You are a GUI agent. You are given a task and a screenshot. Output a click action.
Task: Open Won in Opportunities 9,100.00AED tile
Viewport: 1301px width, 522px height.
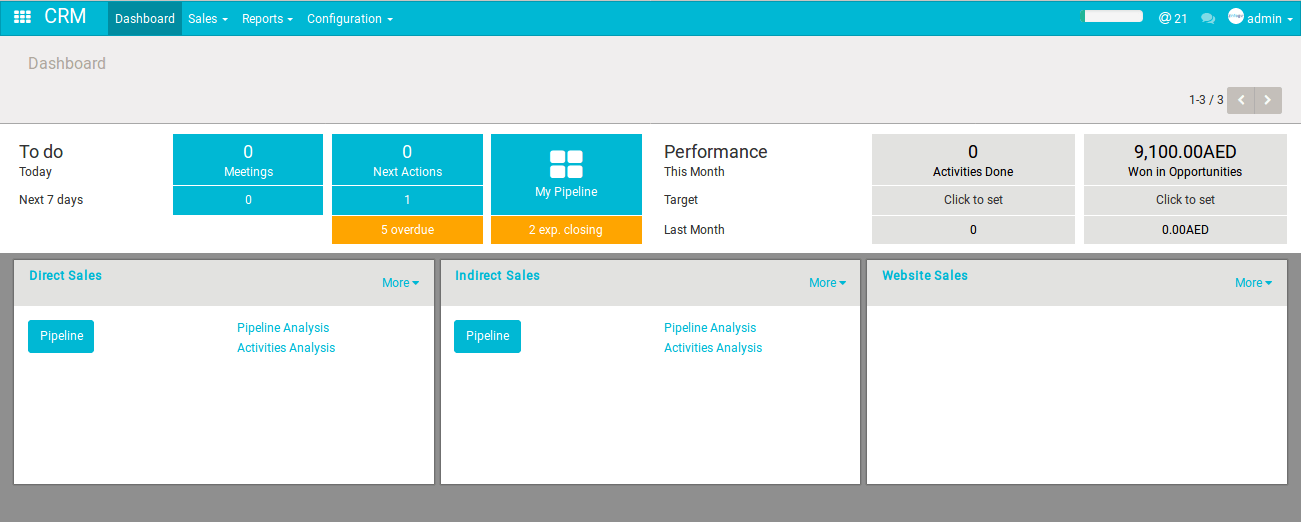[1185, 160]
